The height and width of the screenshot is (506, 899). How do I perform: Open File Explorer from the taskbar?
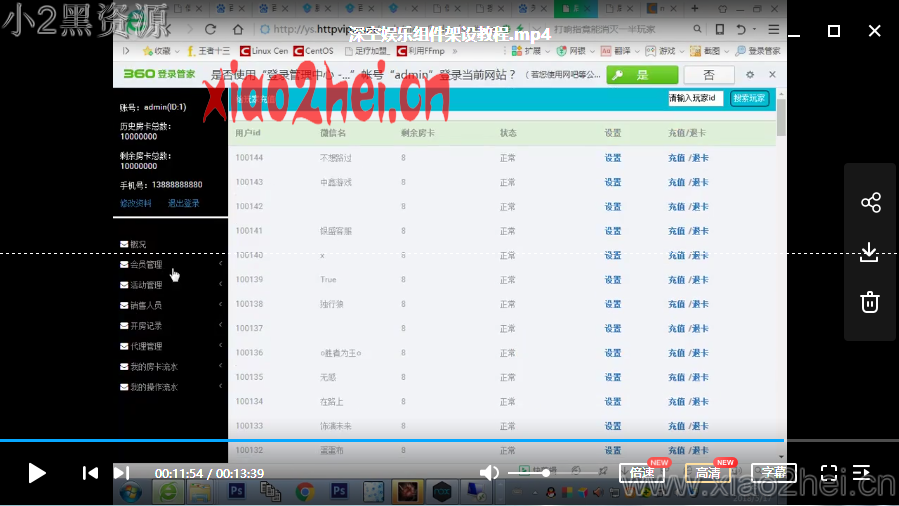200,492
